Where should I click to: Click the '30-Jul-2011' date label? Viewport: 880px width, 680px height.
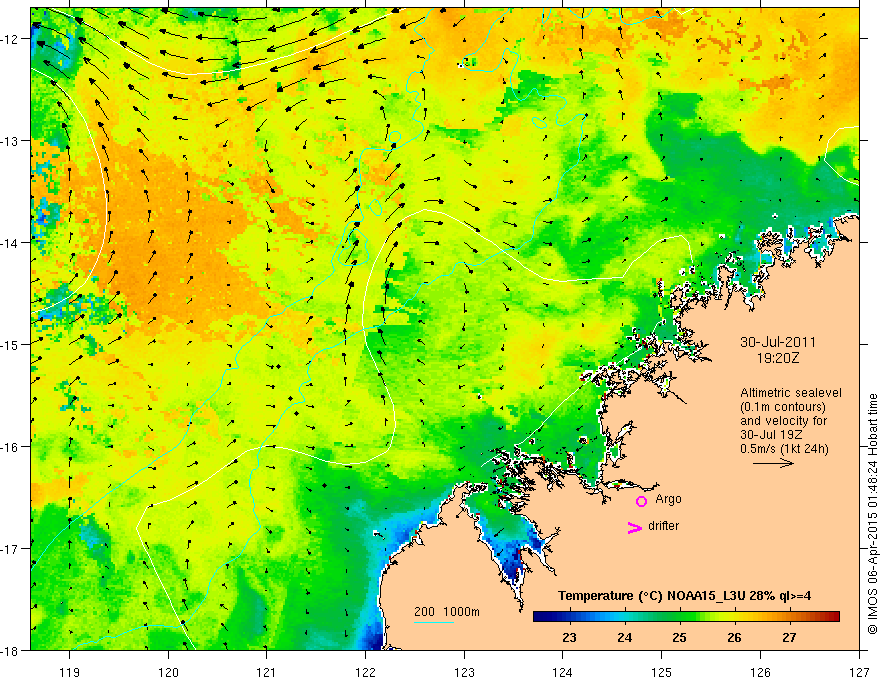pyautogui.click(x=778, y=342)
